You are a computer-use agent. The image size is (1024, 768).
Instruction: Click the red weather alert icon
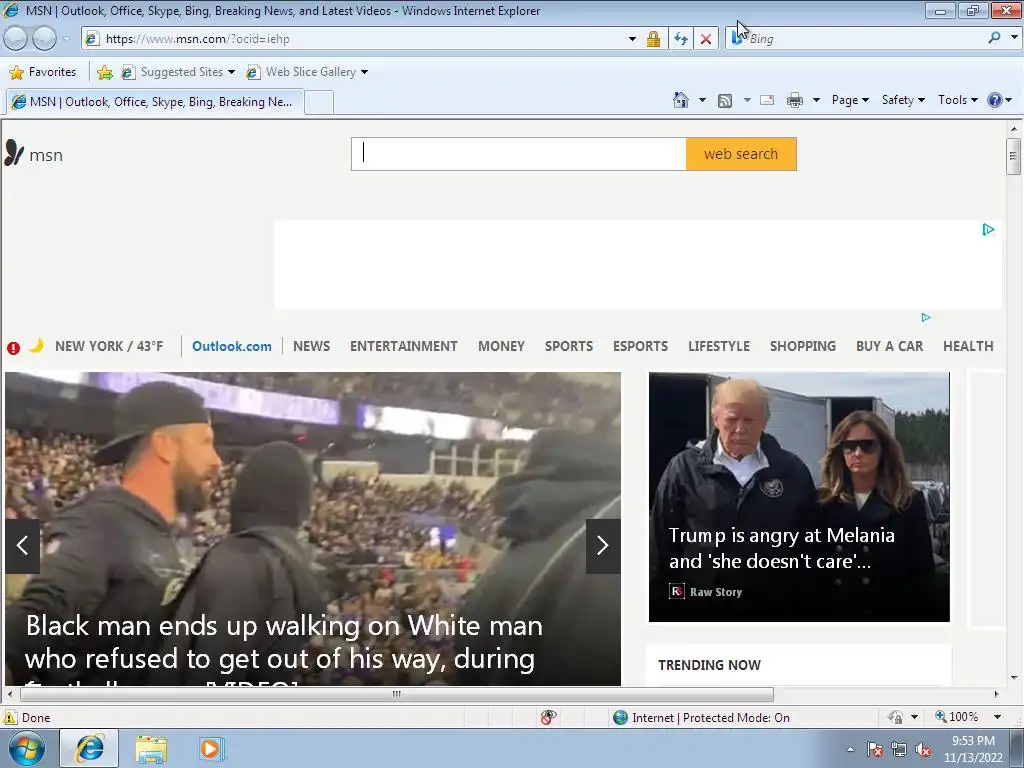[13, 348]
